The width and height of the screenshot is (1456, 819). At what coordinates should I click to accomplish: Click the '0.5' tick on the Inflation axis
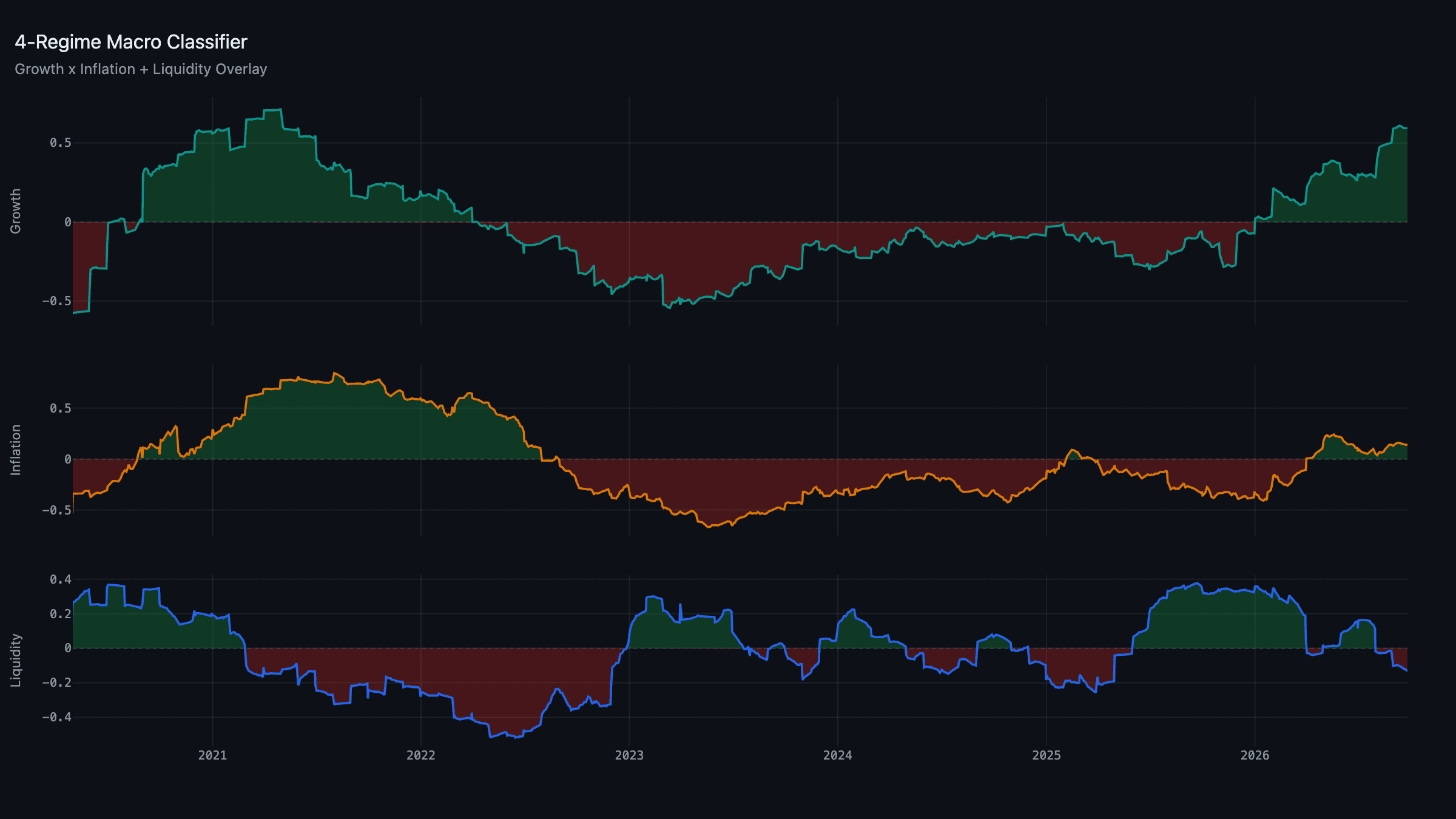[61, 408]
